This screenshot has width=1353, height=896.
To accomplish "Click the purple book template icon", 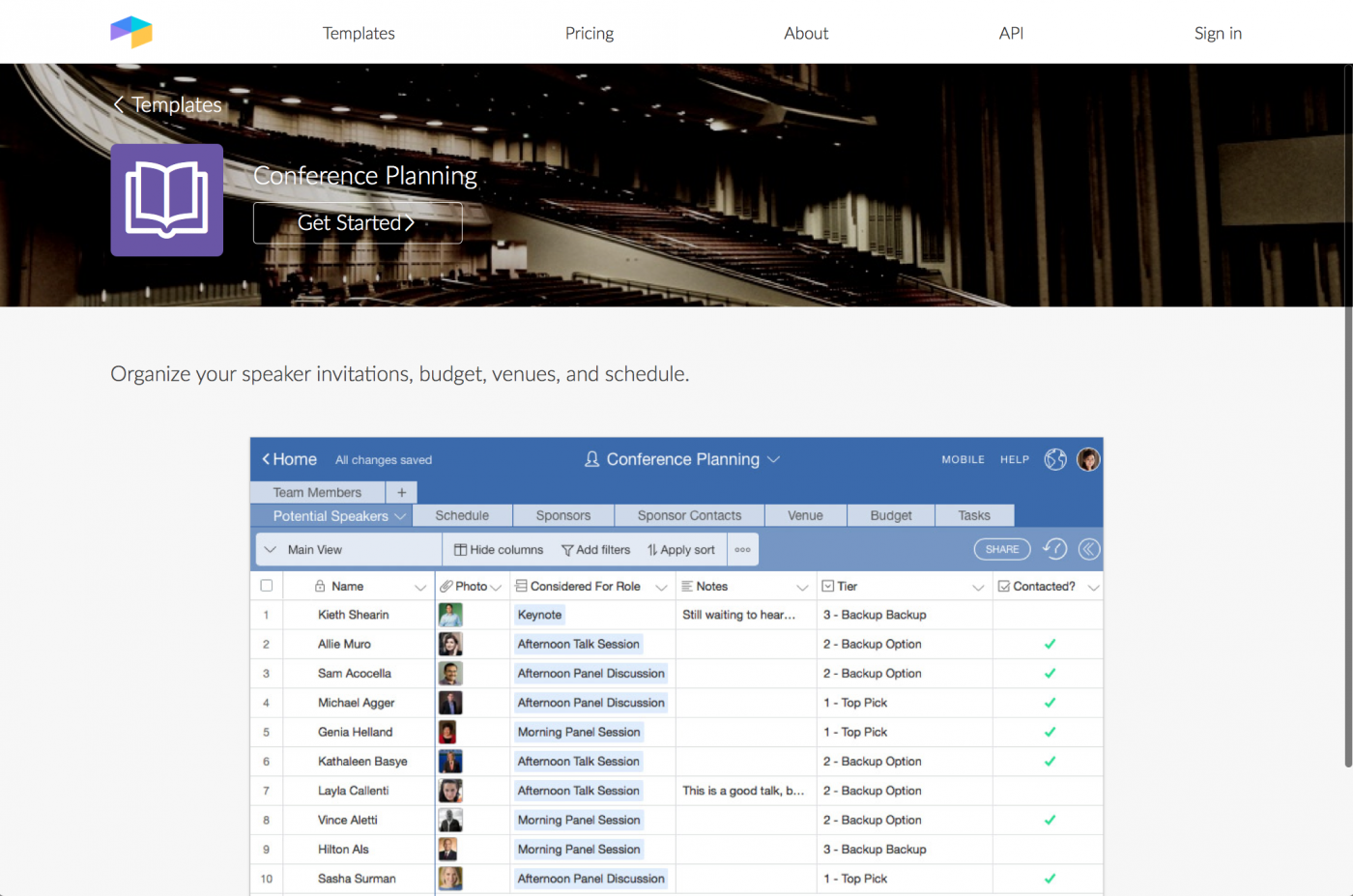I will click(166, 200).
